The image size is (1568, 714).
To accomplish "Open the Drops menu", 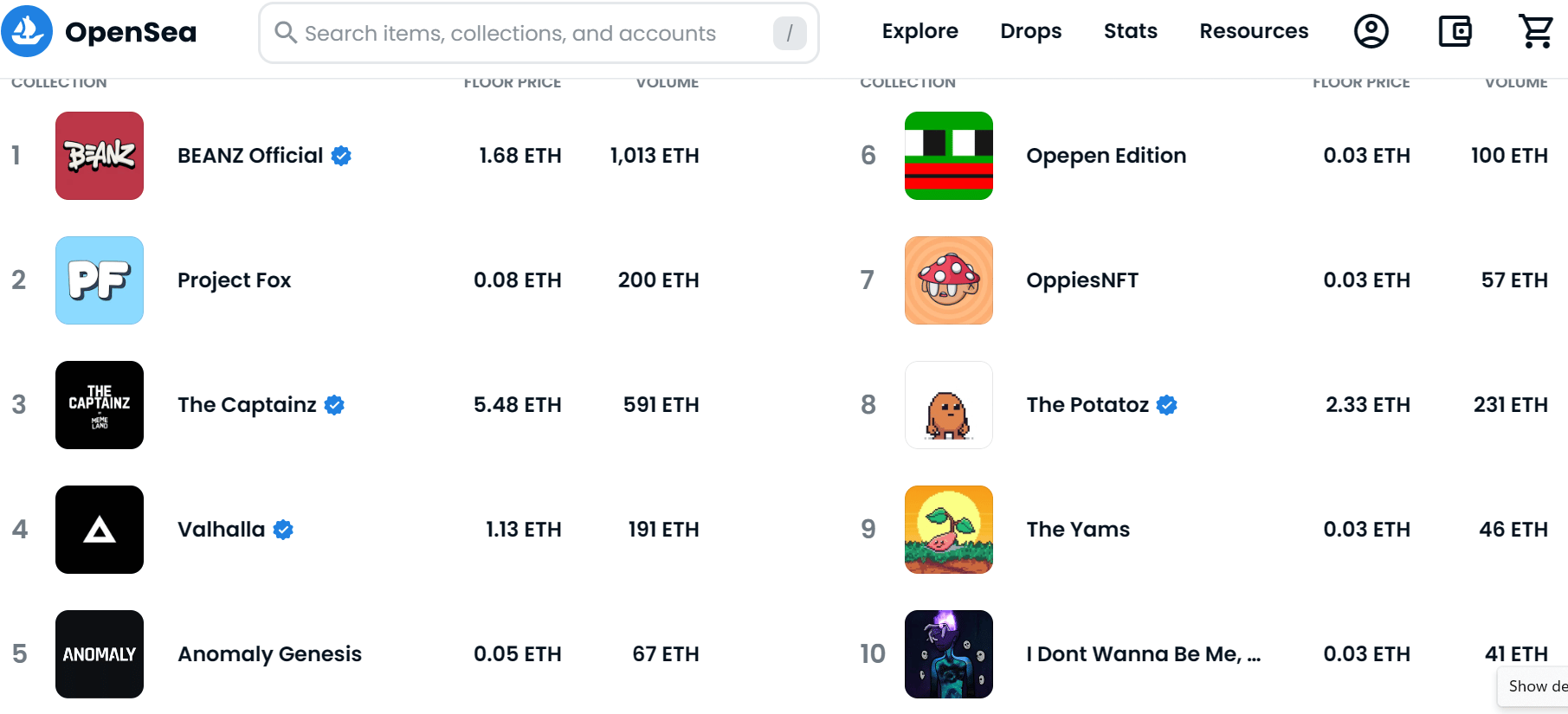I will click(1030, 31).
